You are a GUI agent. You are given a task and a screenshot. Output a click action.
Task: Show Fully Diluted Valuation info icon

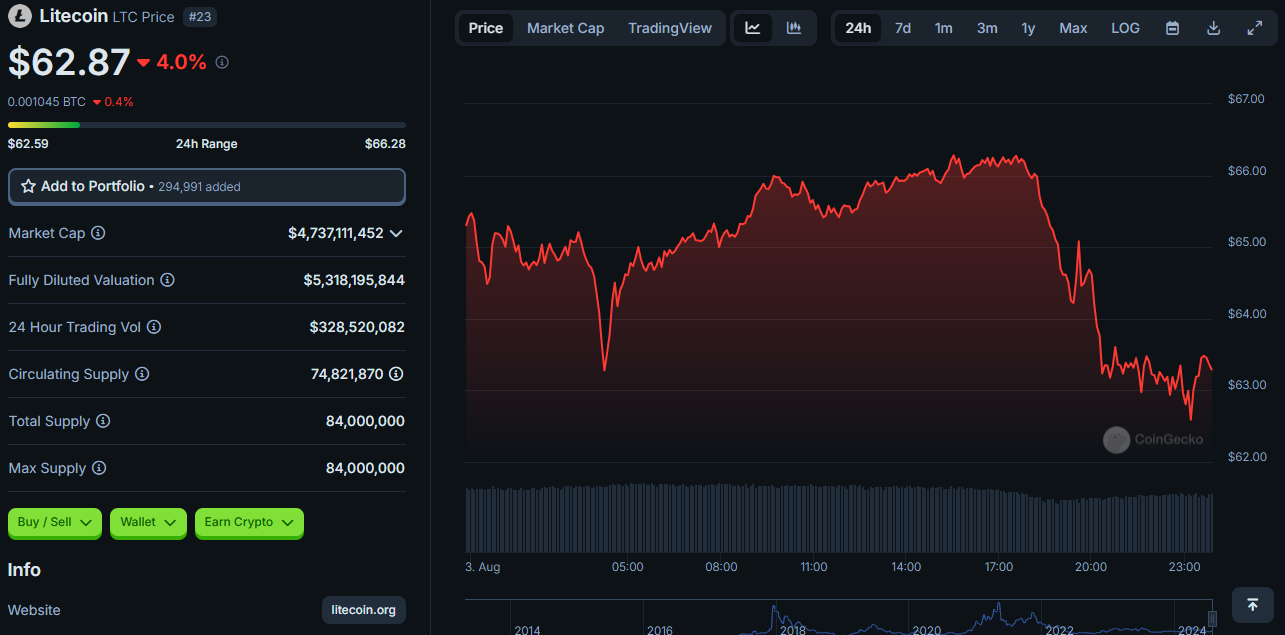click(167, 280)
